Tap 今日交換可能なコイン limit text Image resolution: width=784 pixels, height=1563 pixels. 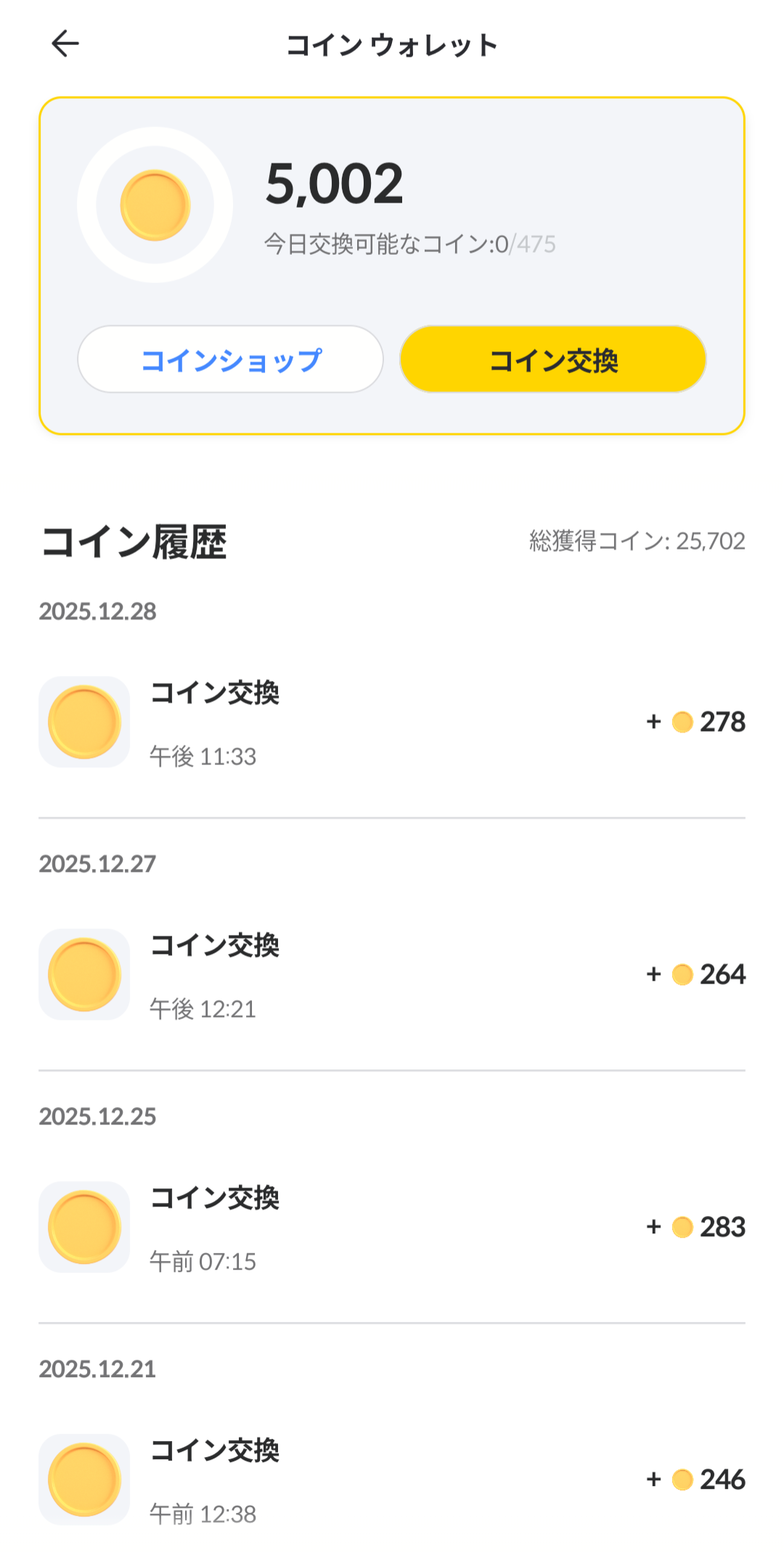409,245
